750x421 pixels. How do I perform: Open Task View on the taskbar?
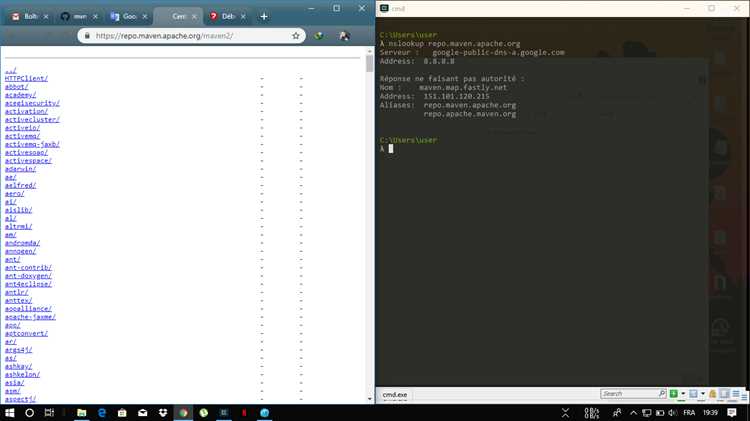49,412
